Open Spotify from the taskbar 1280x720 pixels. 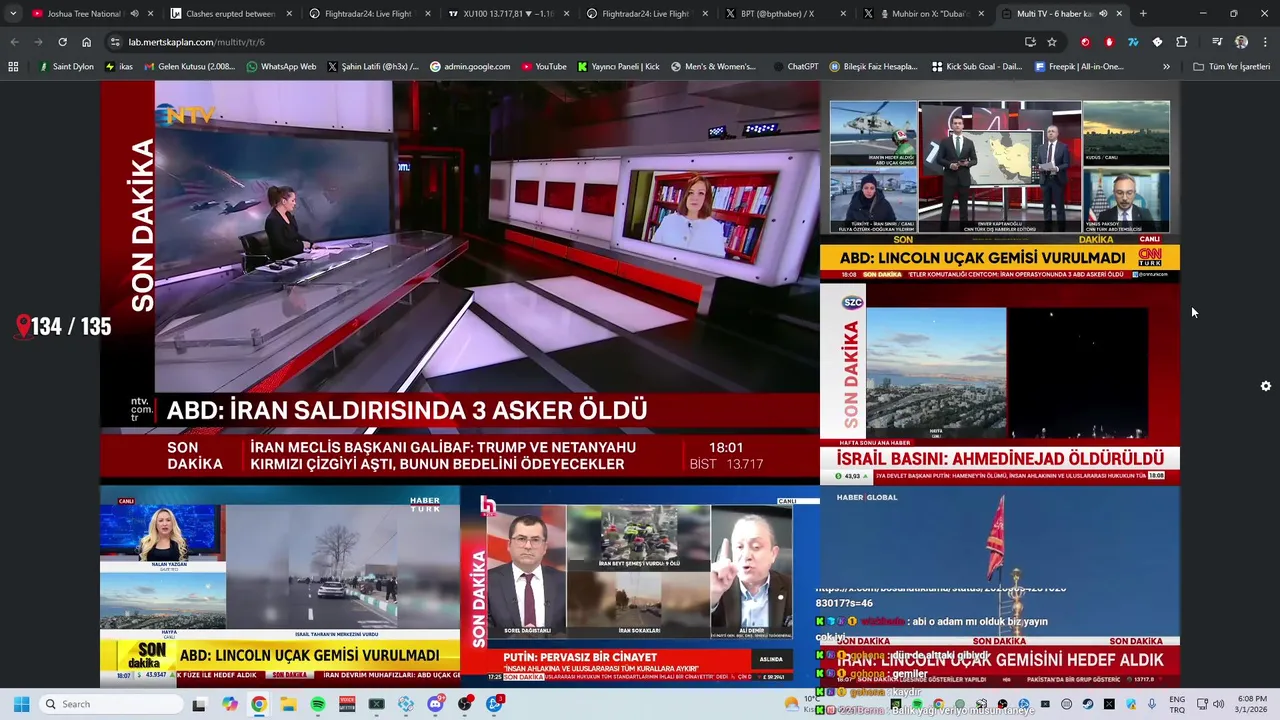click(318, 704)
